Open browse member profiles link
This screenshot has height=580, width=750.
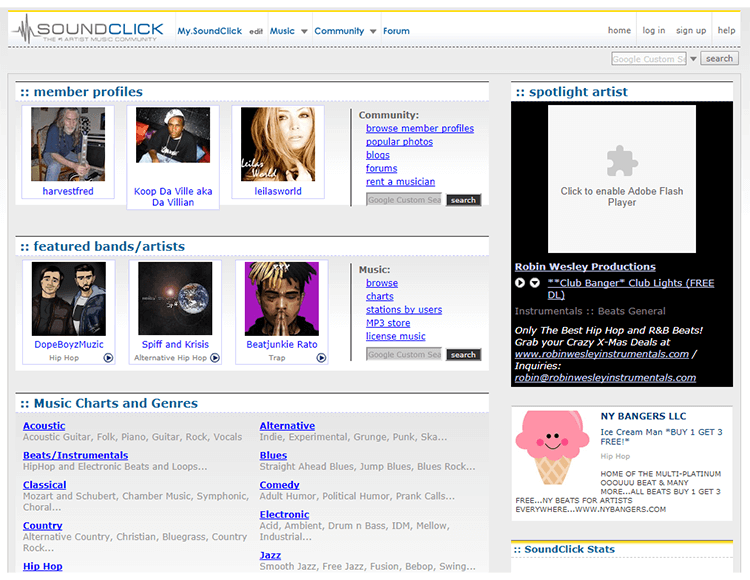tap(420, 128)
